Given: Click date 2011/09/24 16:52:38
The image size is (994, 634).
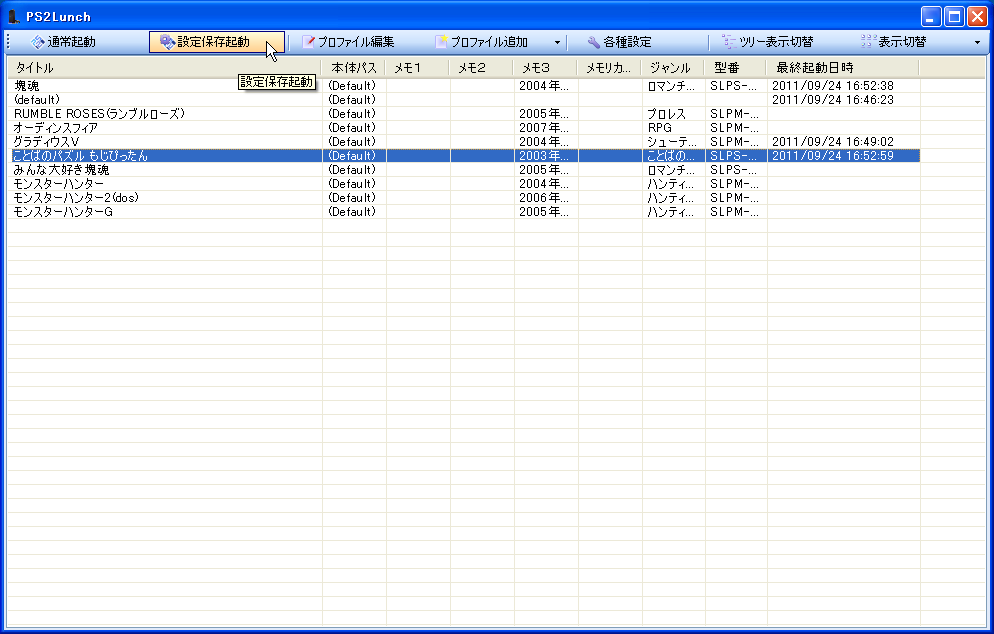Looking at the screenshot, I should pos(832,86).
